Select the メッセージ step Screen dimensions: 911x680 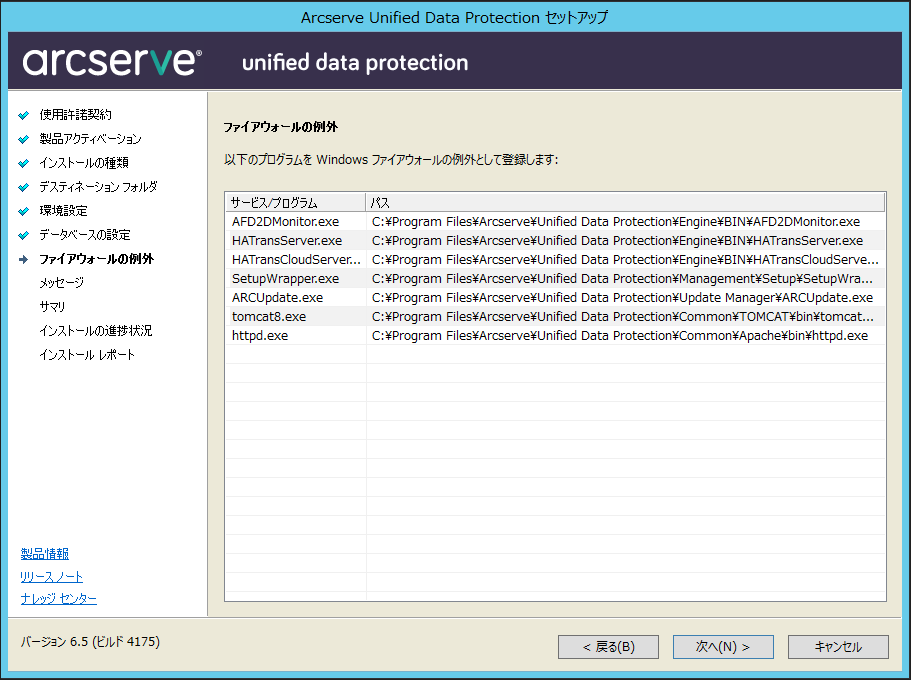click(62, 282)
